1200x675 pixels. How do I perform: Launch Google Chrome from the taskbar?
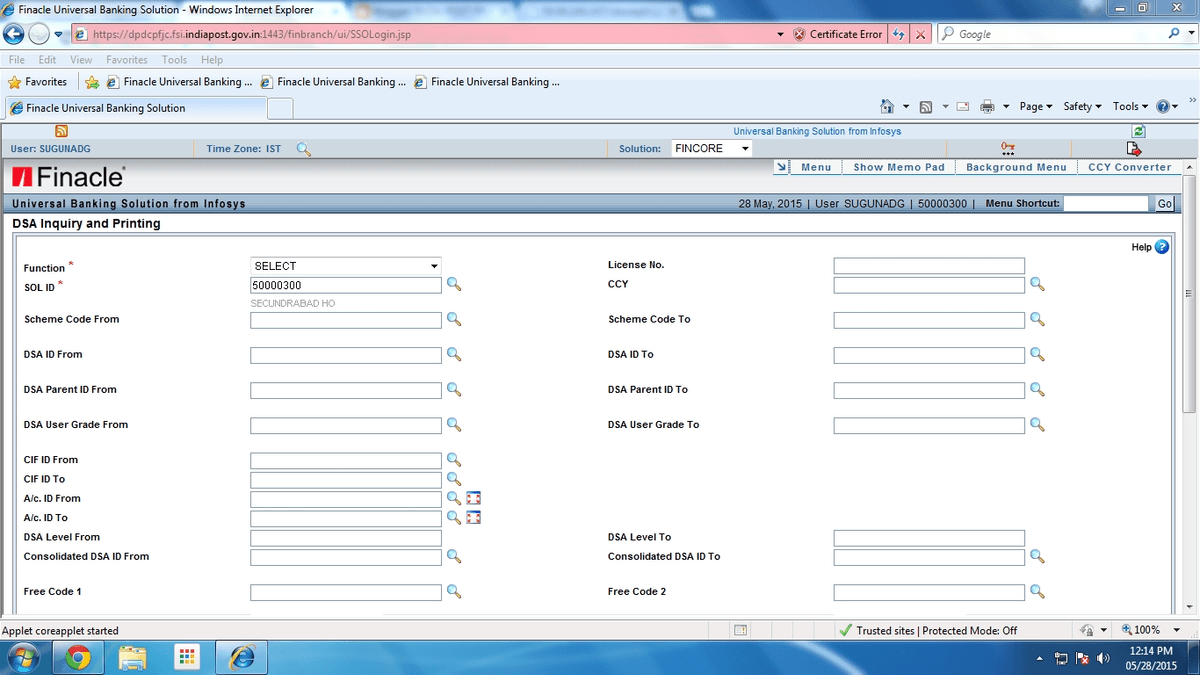coord(78,657)
